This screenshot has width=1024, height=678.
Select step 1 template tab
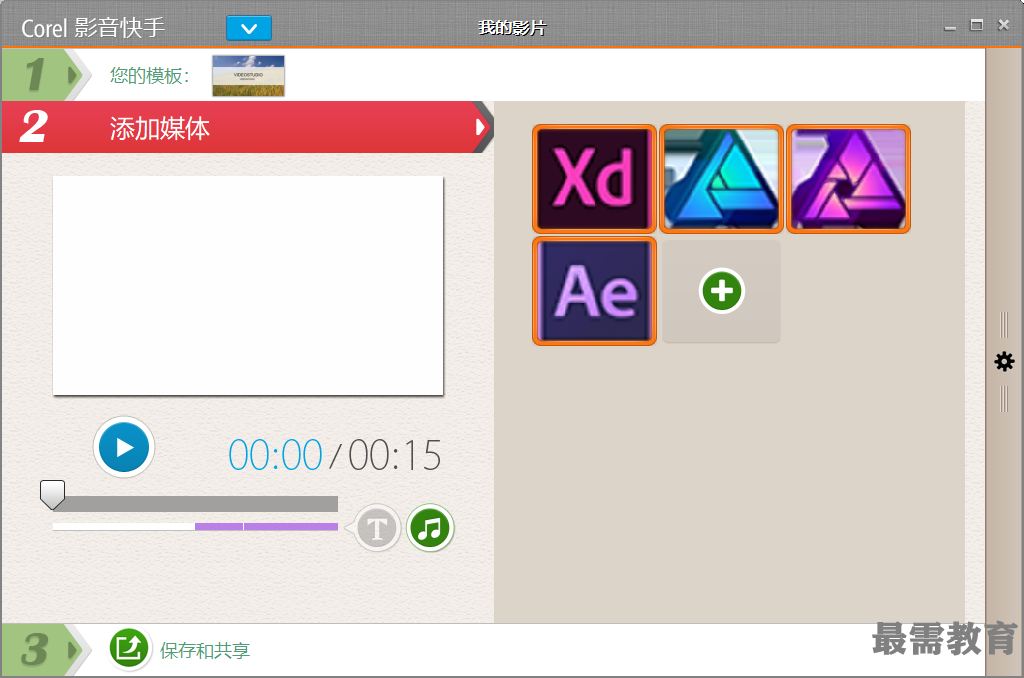pyautogui.click(x=46, y=75)
